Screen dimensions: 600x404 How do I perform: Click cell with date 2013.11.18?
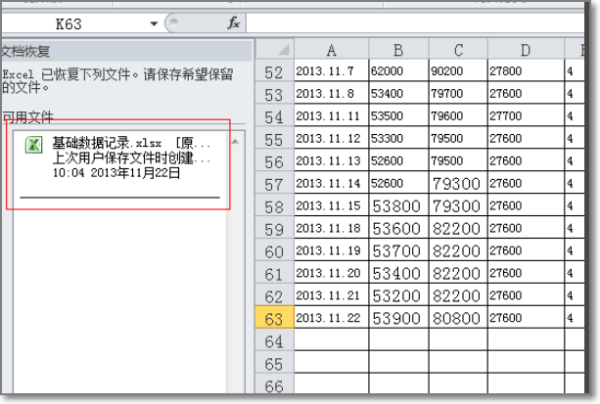click(331, 228)
